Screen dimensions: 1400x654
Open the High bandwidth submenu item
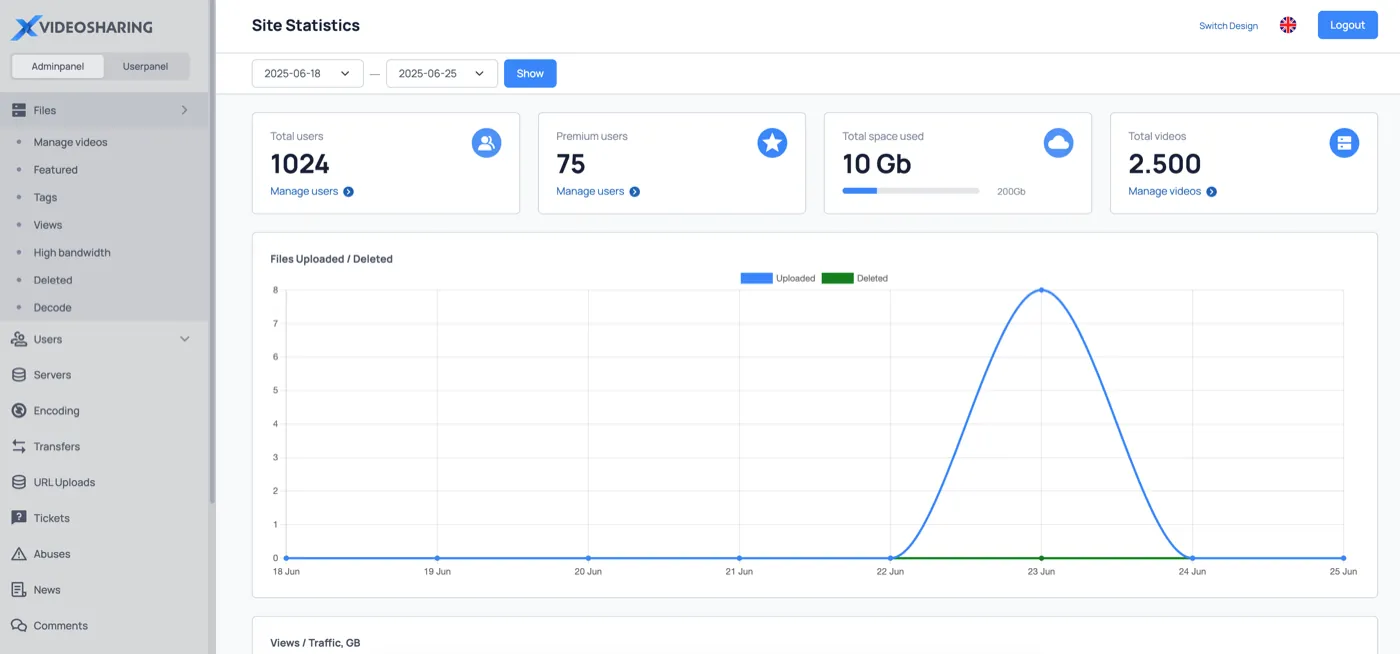72,253
